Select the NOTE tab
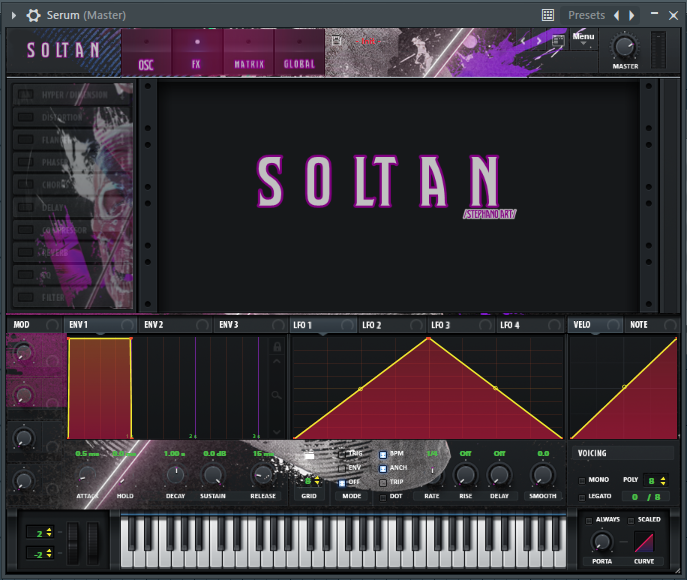Viewport: 687px width, 580px height. (652, 325)
